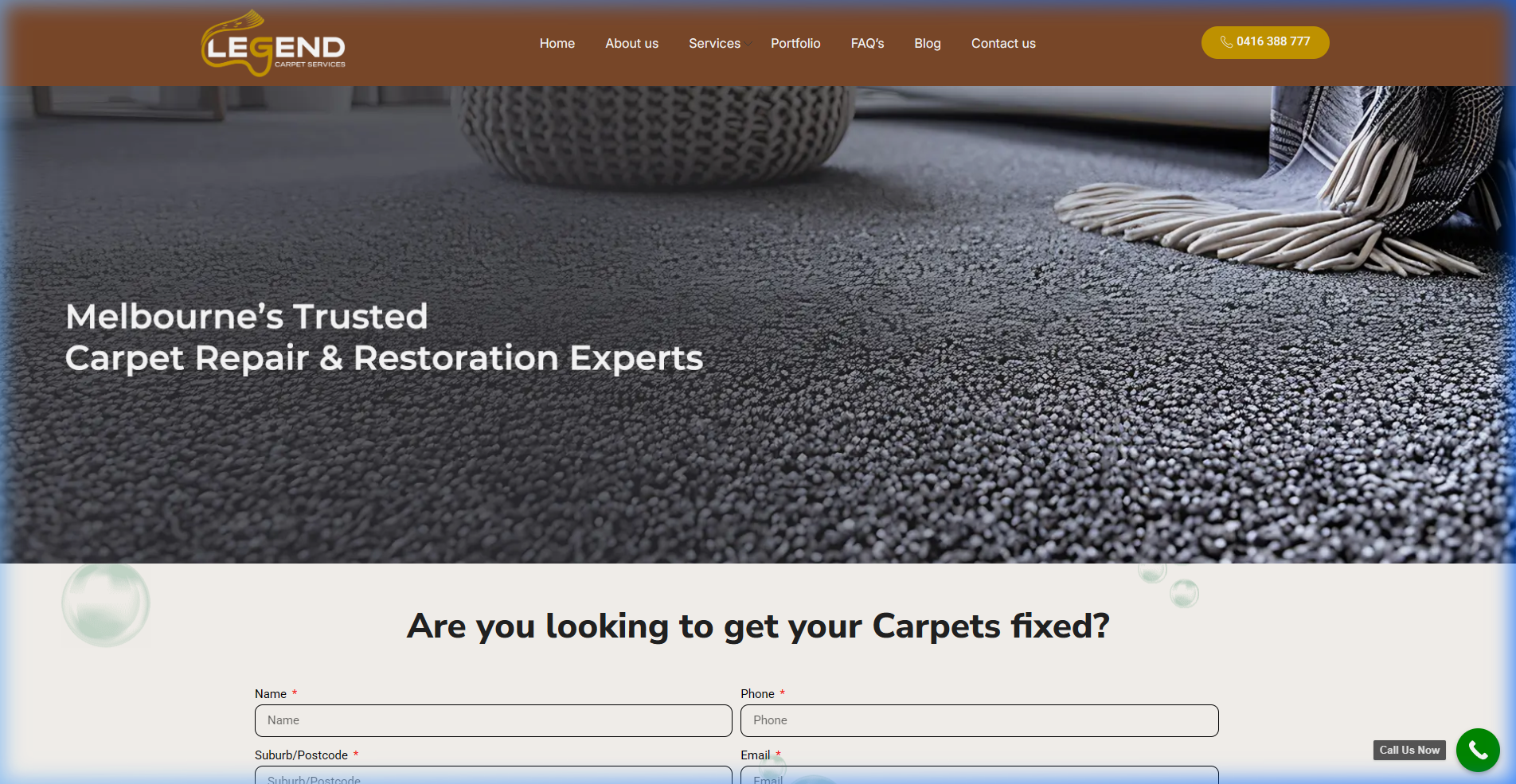Image resolution: width=1516 pixels, height=784 pixels.
Task: Go to the Home page
Action: pyautogui.click(x=557, y=44)
